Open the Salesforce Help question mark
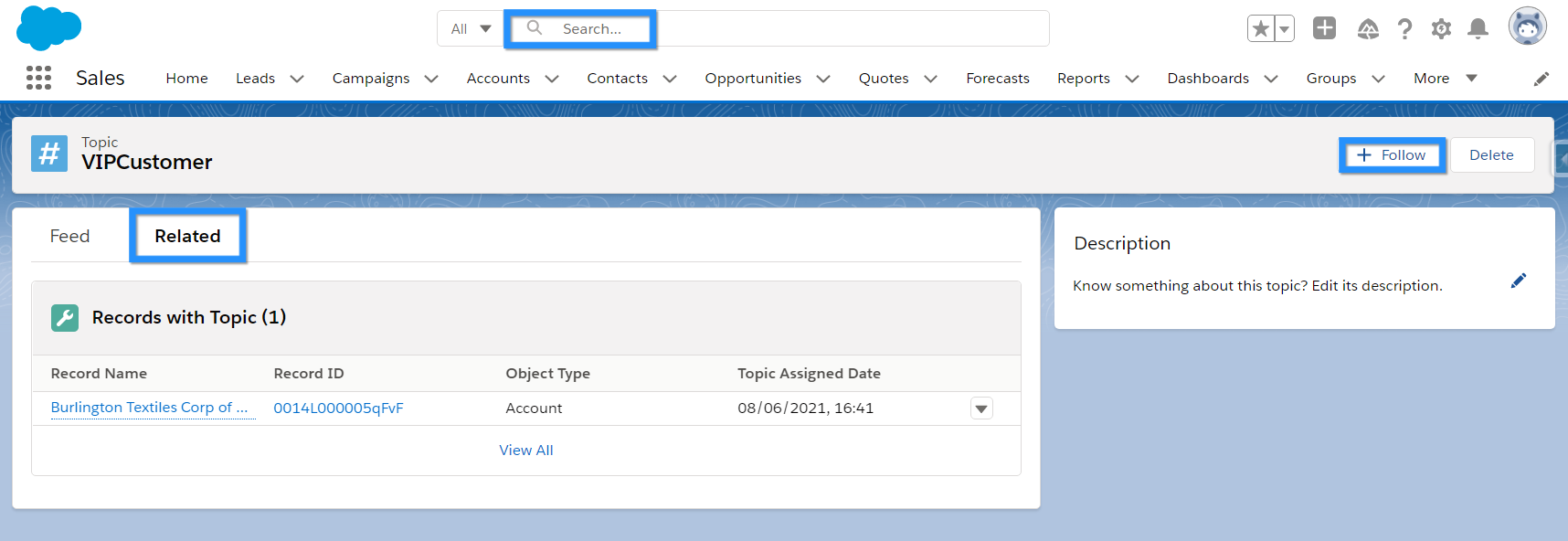The image size is (1568, 541). point(1404,29)
